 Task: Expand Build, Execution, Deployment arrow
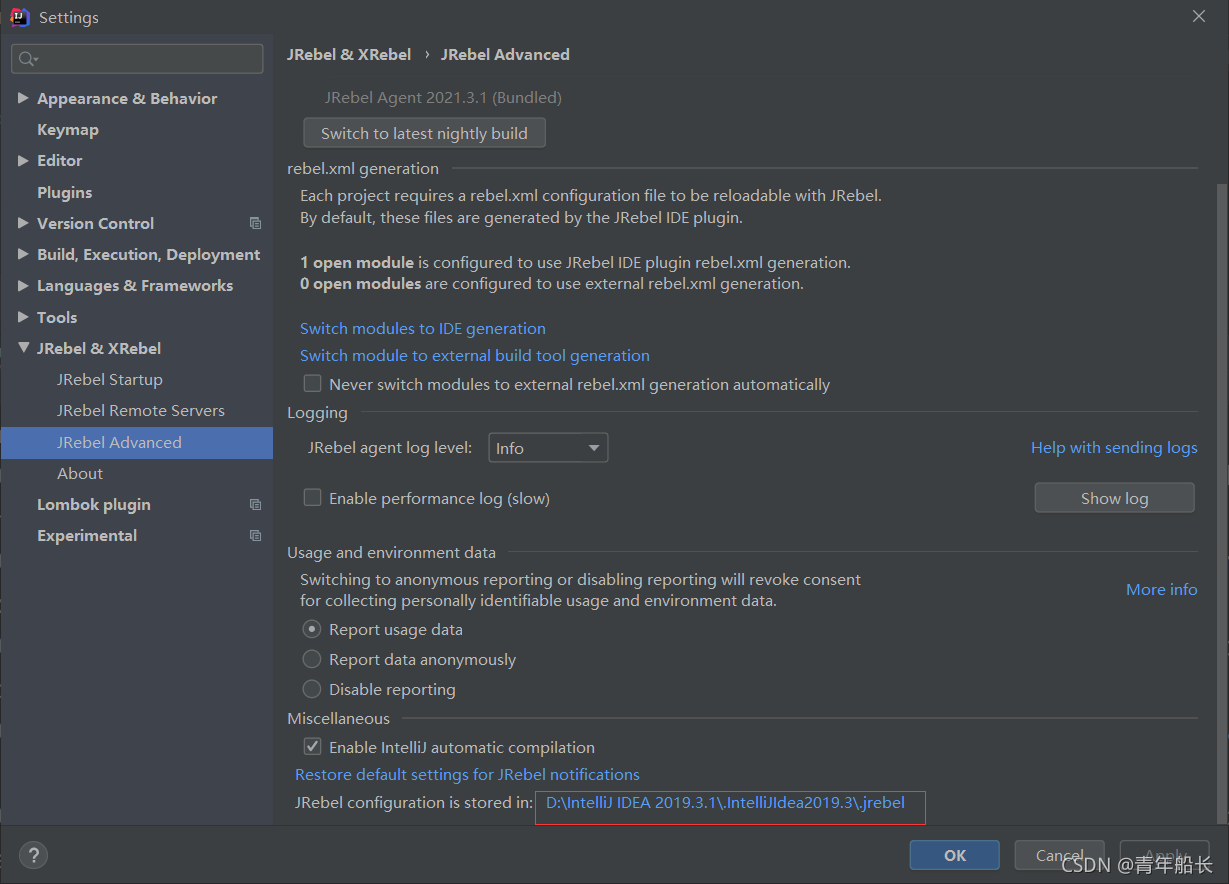pyautogui.click(x=23, y=254)
